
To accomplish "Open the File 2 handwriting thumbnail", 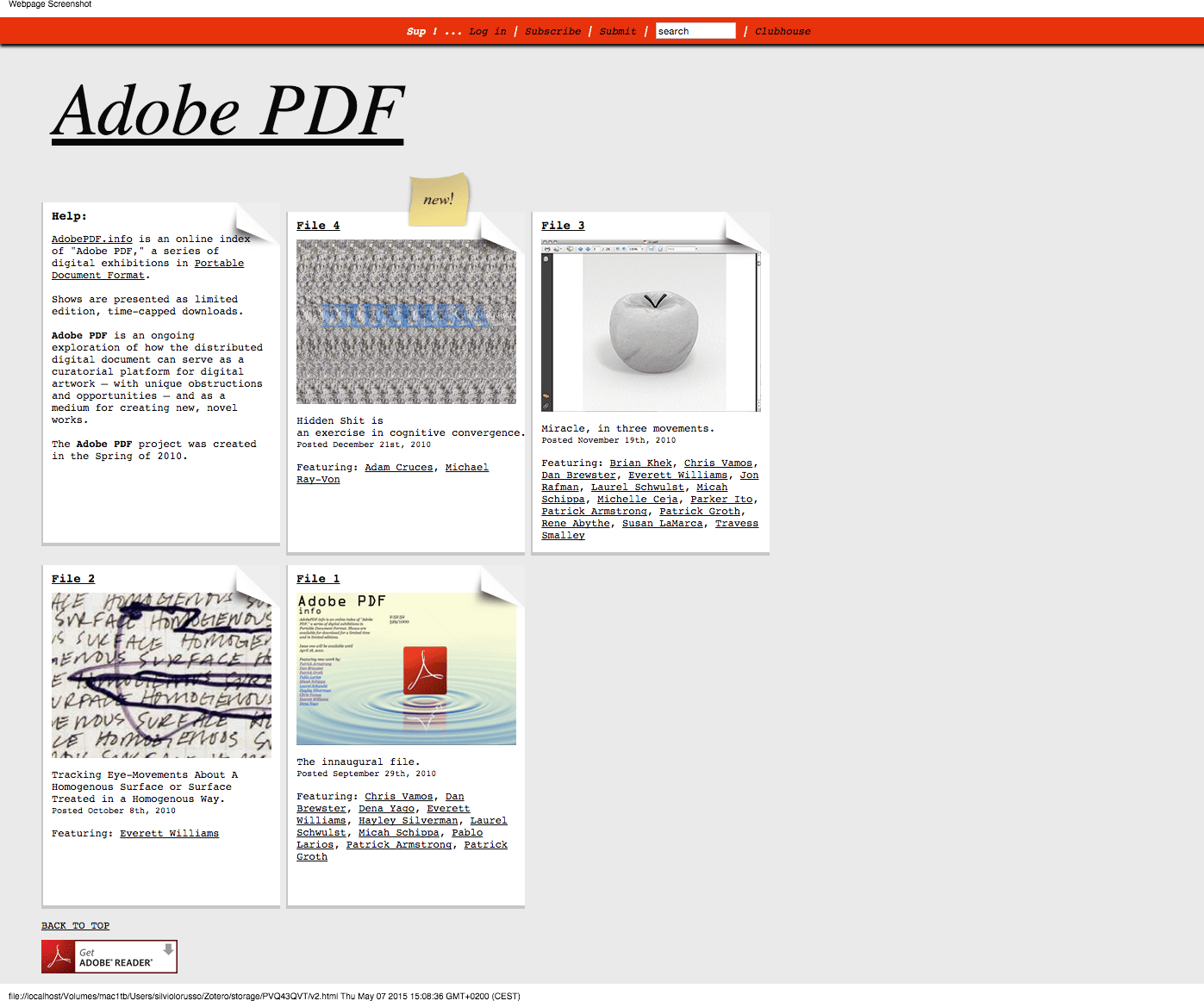I will coord(161,675).
